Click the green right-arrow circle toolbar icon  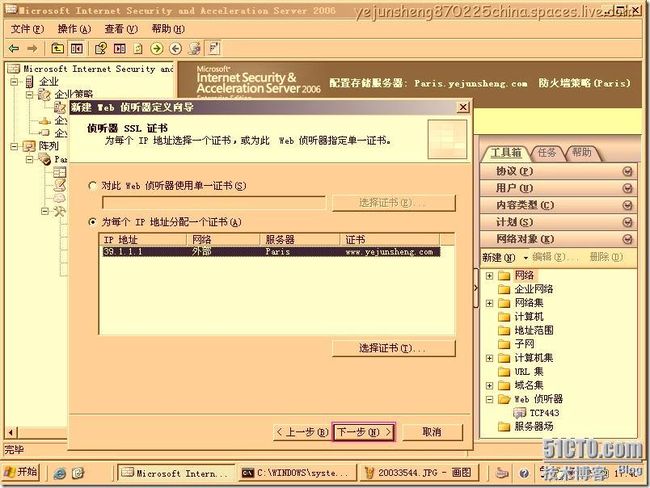(x=157, y=49)
